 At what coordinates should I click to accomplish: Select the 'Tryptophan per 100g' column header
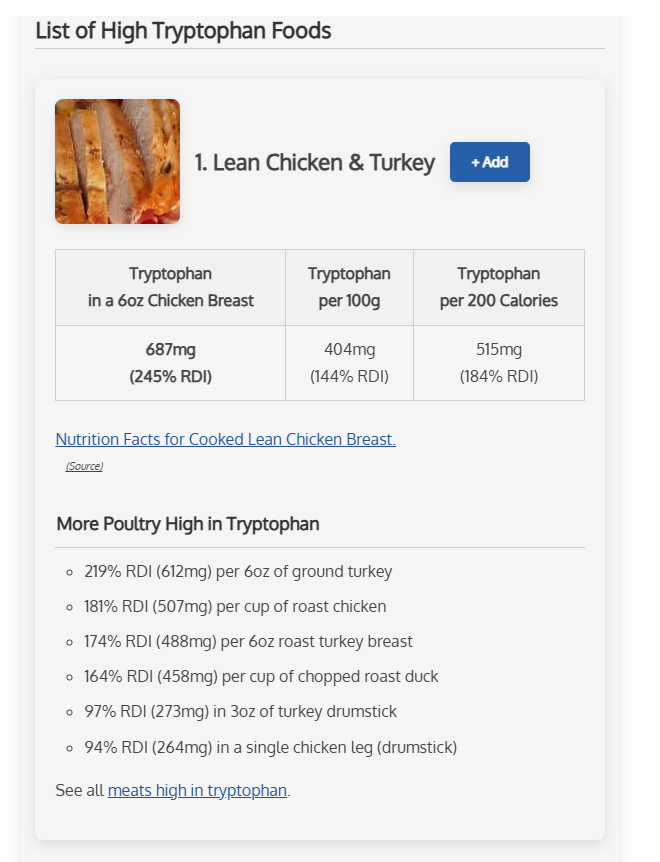(350, 288)
